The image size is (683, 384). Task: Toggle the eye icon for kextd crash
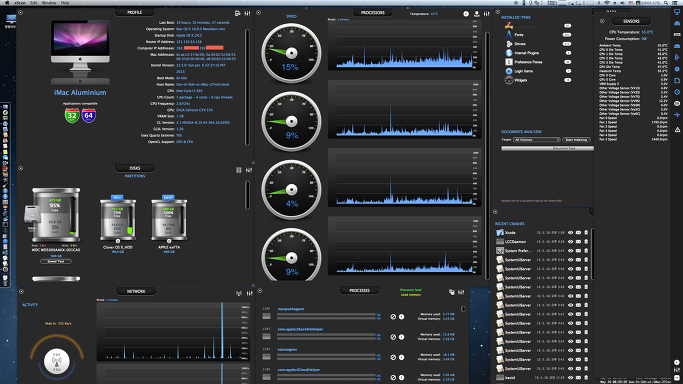[x=570, y=377]
